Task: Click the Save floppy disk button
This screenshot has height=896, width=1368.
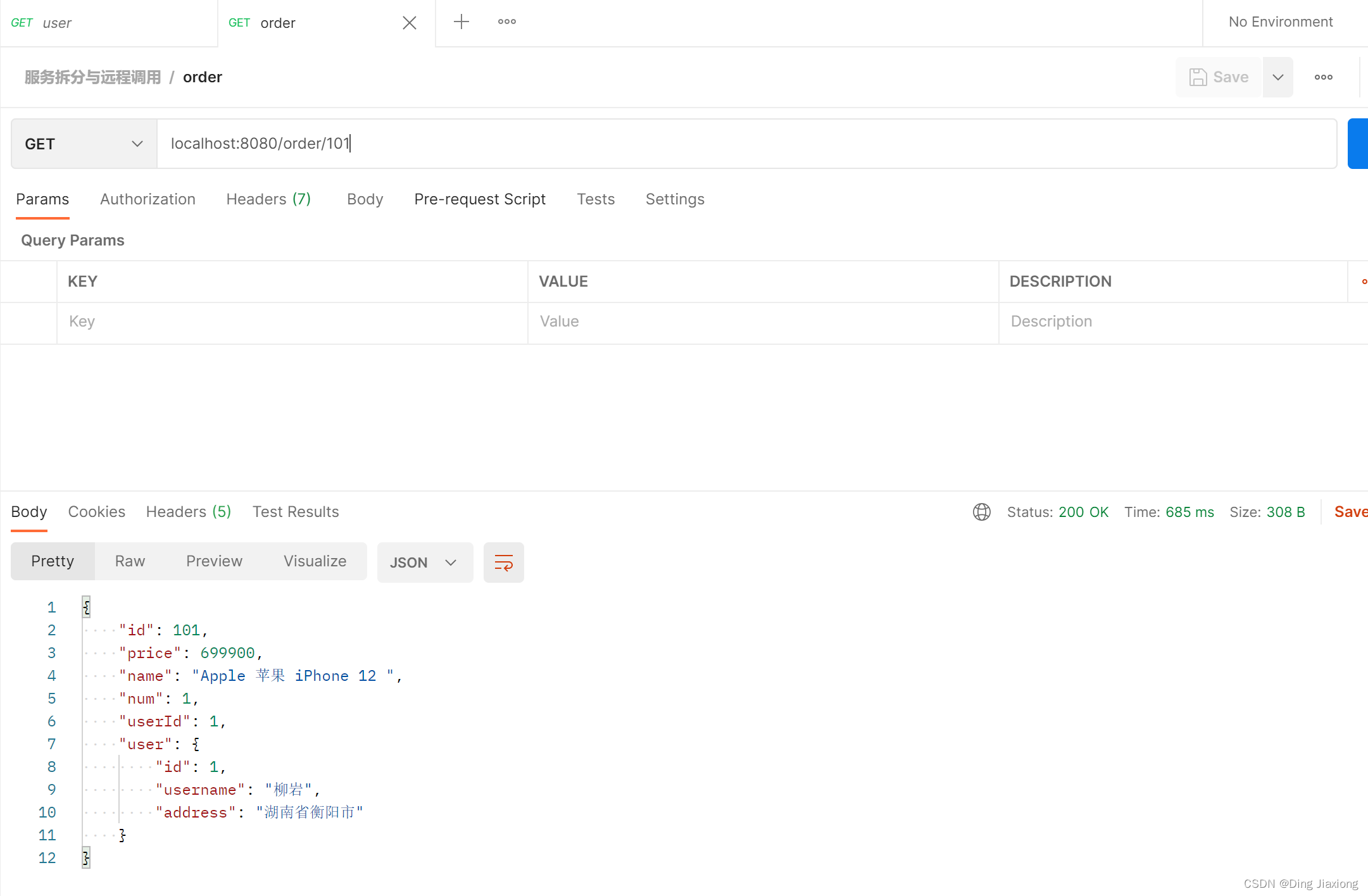Action: click(x=1219, y=77)
